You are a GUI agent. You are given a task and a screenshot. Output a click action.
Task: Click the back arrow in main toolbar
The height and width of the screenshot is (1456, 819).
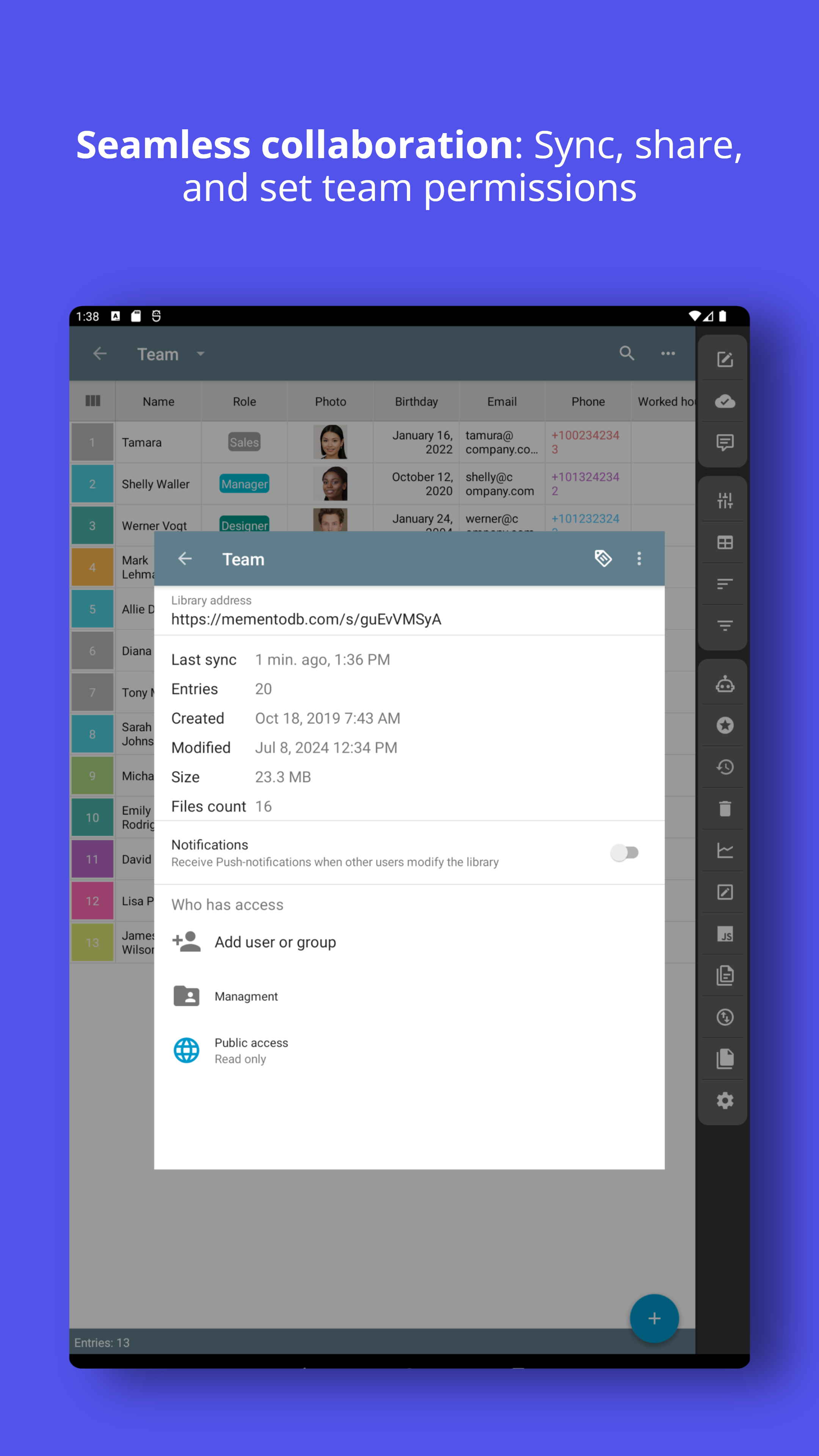click(99, 353)
